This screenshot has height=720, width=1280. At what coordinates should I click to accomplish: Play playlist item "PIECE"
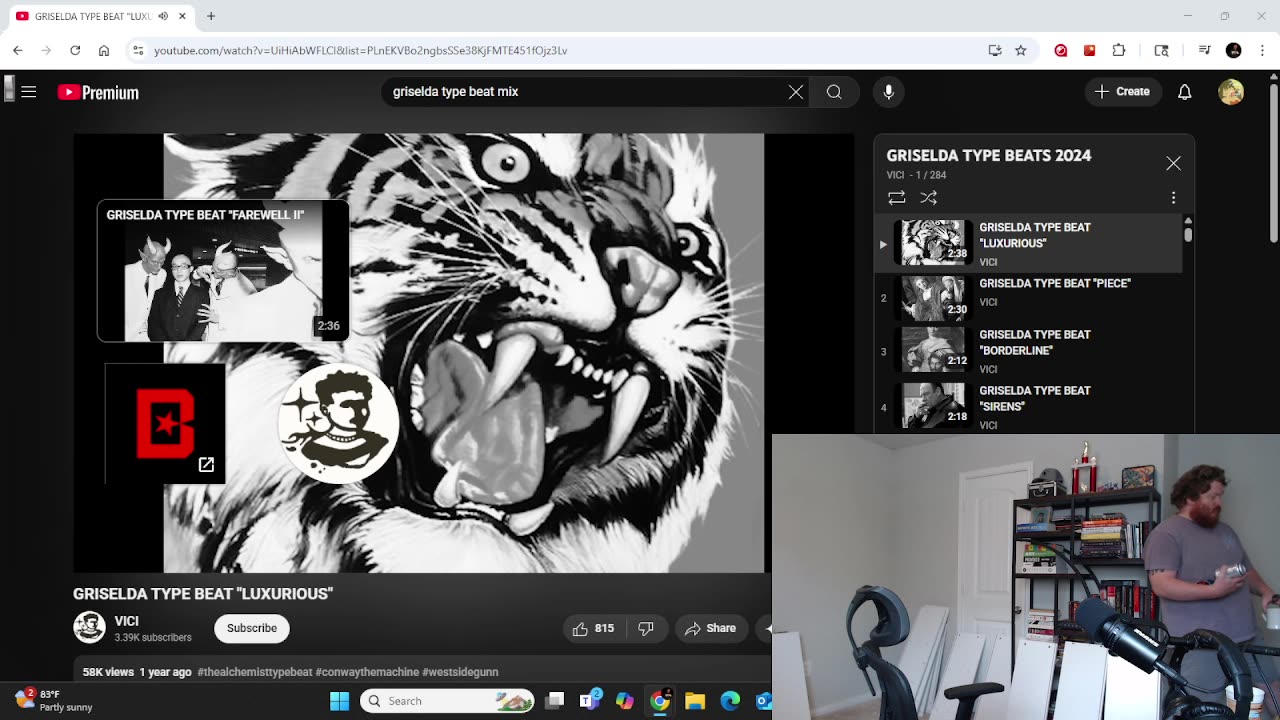point(1028,297)
